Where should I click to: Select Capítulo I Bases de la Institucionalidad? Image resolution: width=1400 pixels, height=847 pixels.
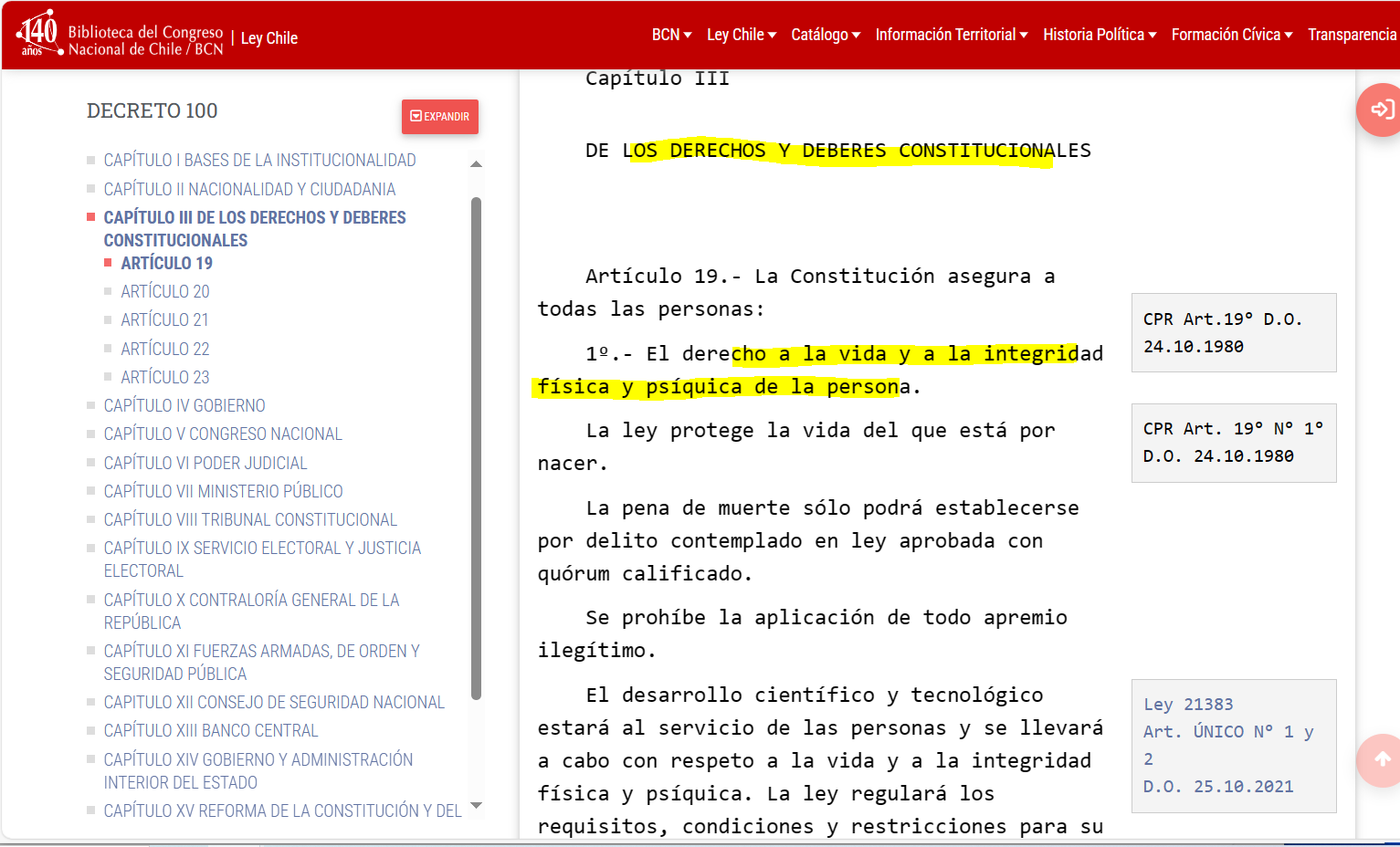[259, 160]
